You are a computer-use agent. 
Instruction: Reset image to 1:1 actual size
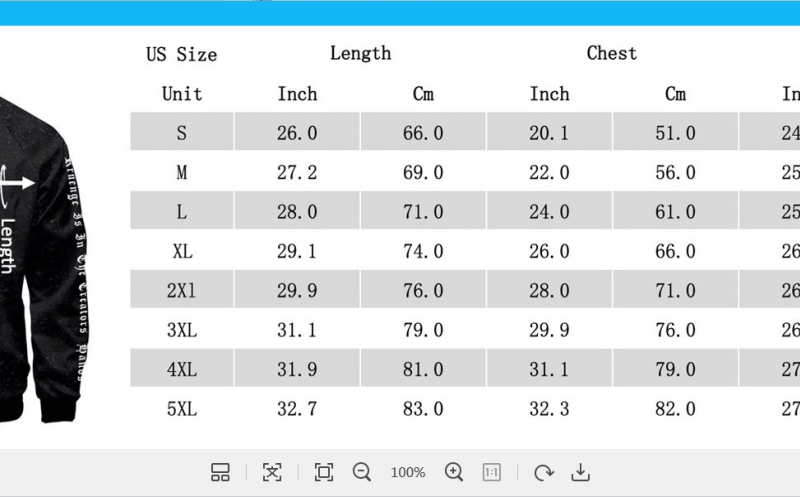coord(492,472)
